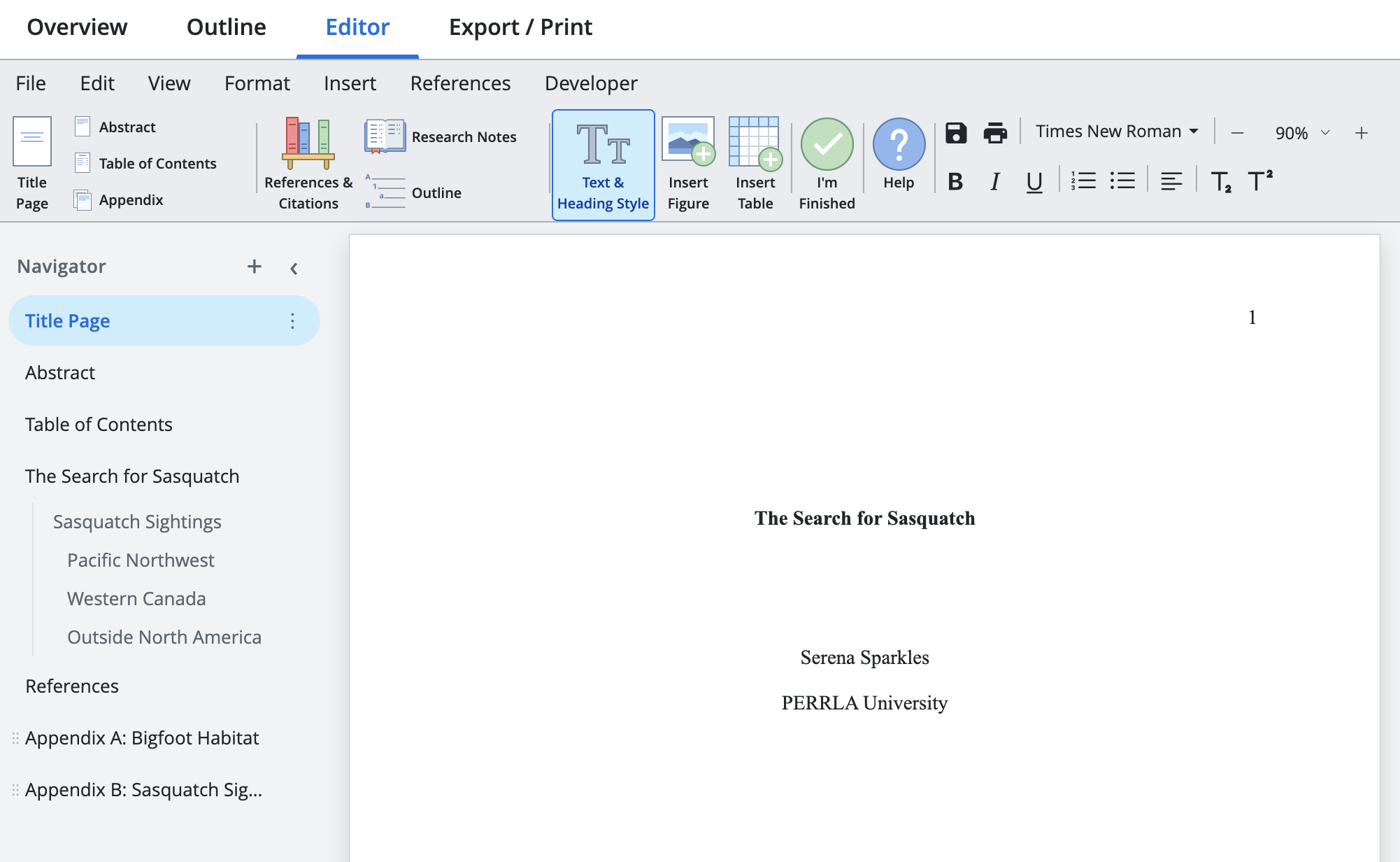
Task: Open the Outline tool in ribbon
Action: tap(413, 192)
